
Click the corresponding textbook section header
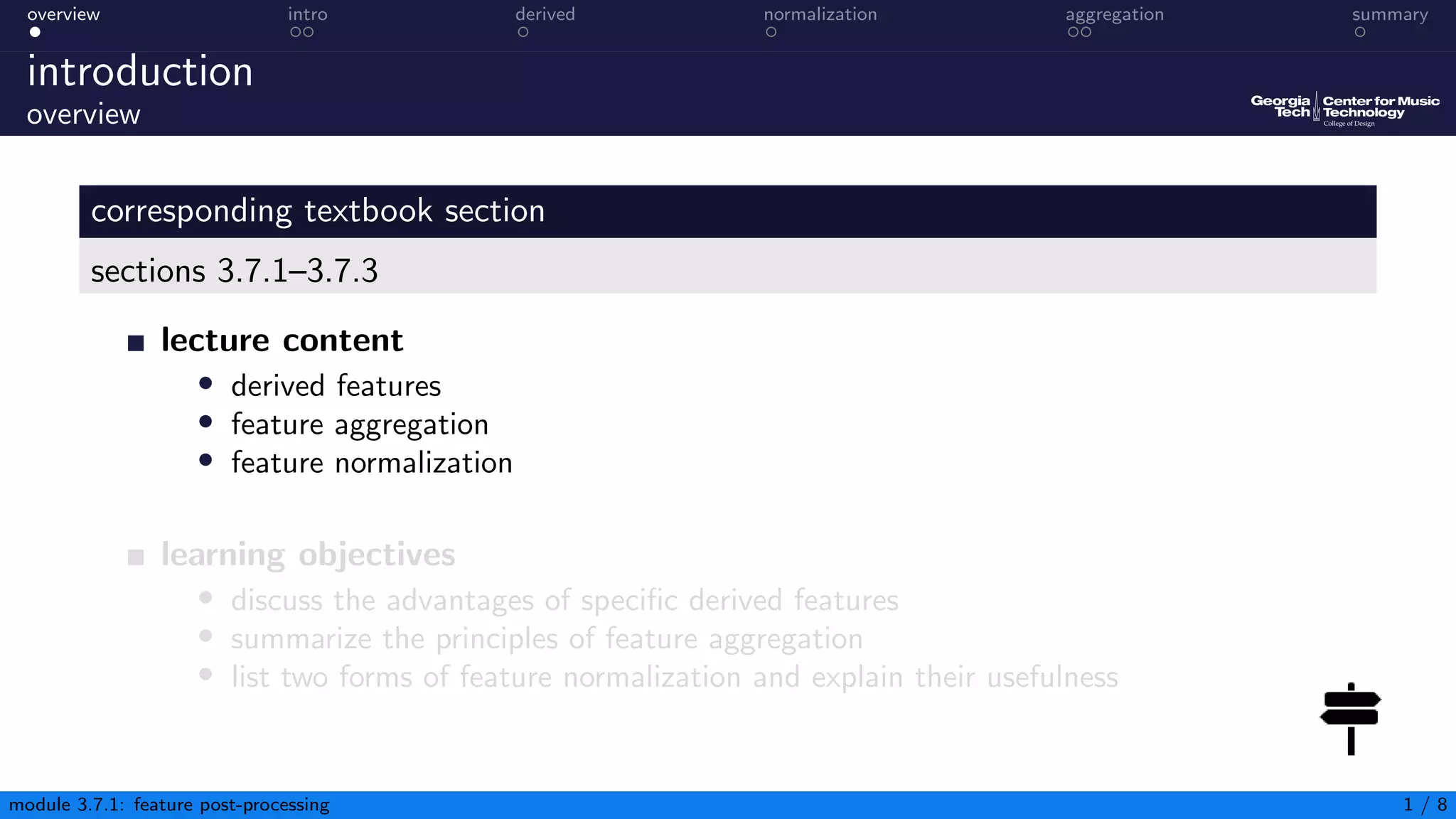(318, 211)
